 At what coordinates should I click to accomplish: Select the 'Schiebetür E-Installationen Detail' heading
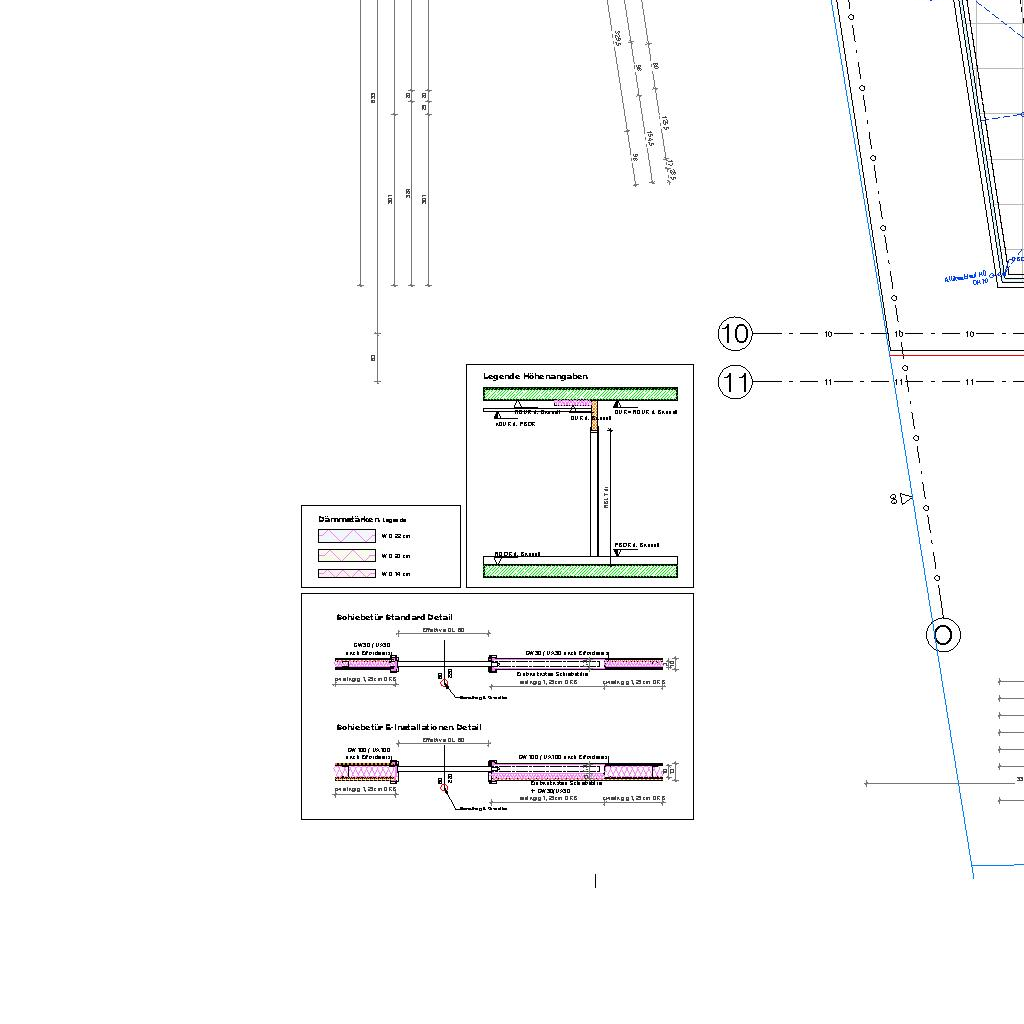coord(408,727)
